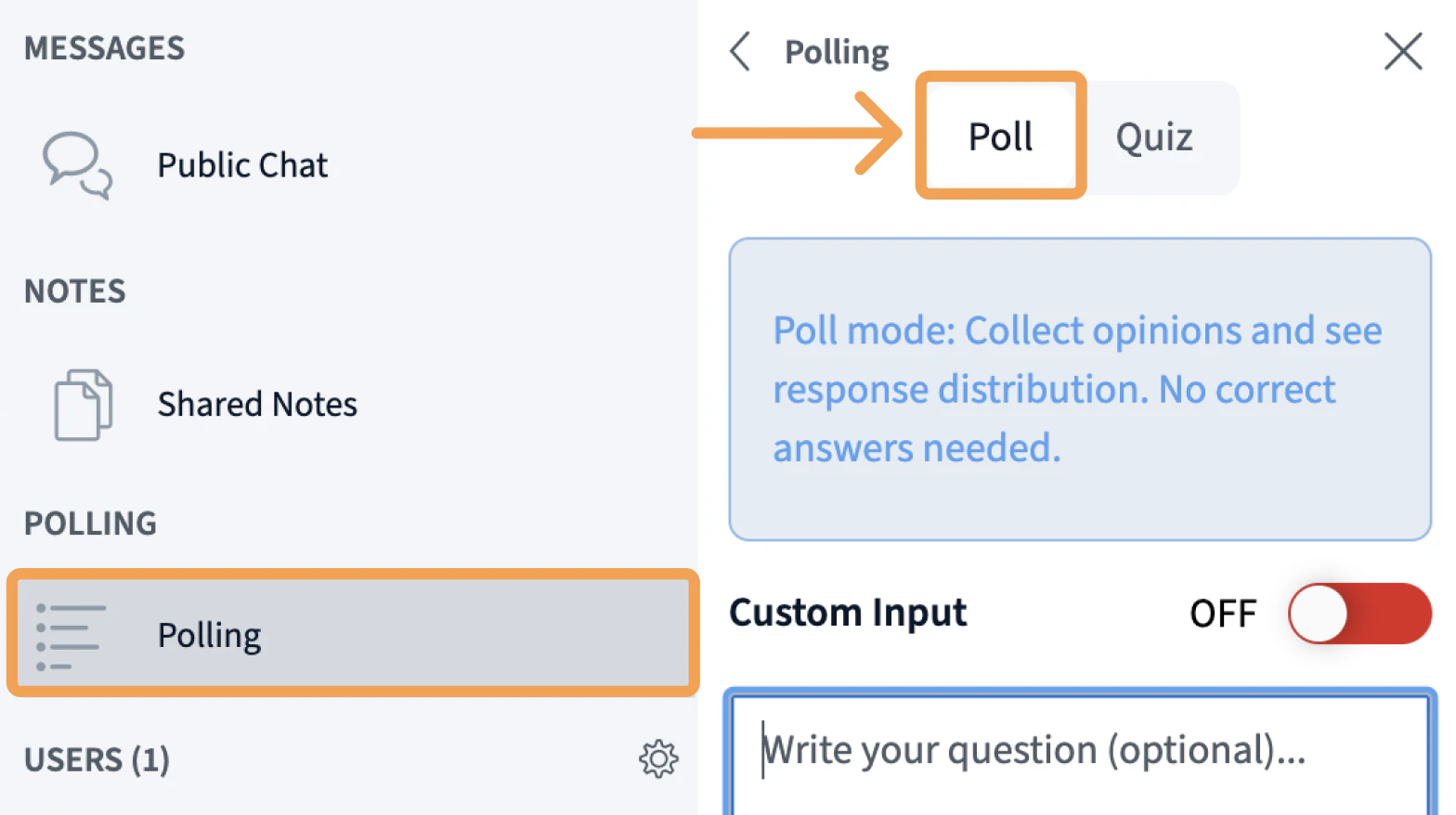1456x815 pixels.
Task: Click the Custom Input label text
Action: 847,614
